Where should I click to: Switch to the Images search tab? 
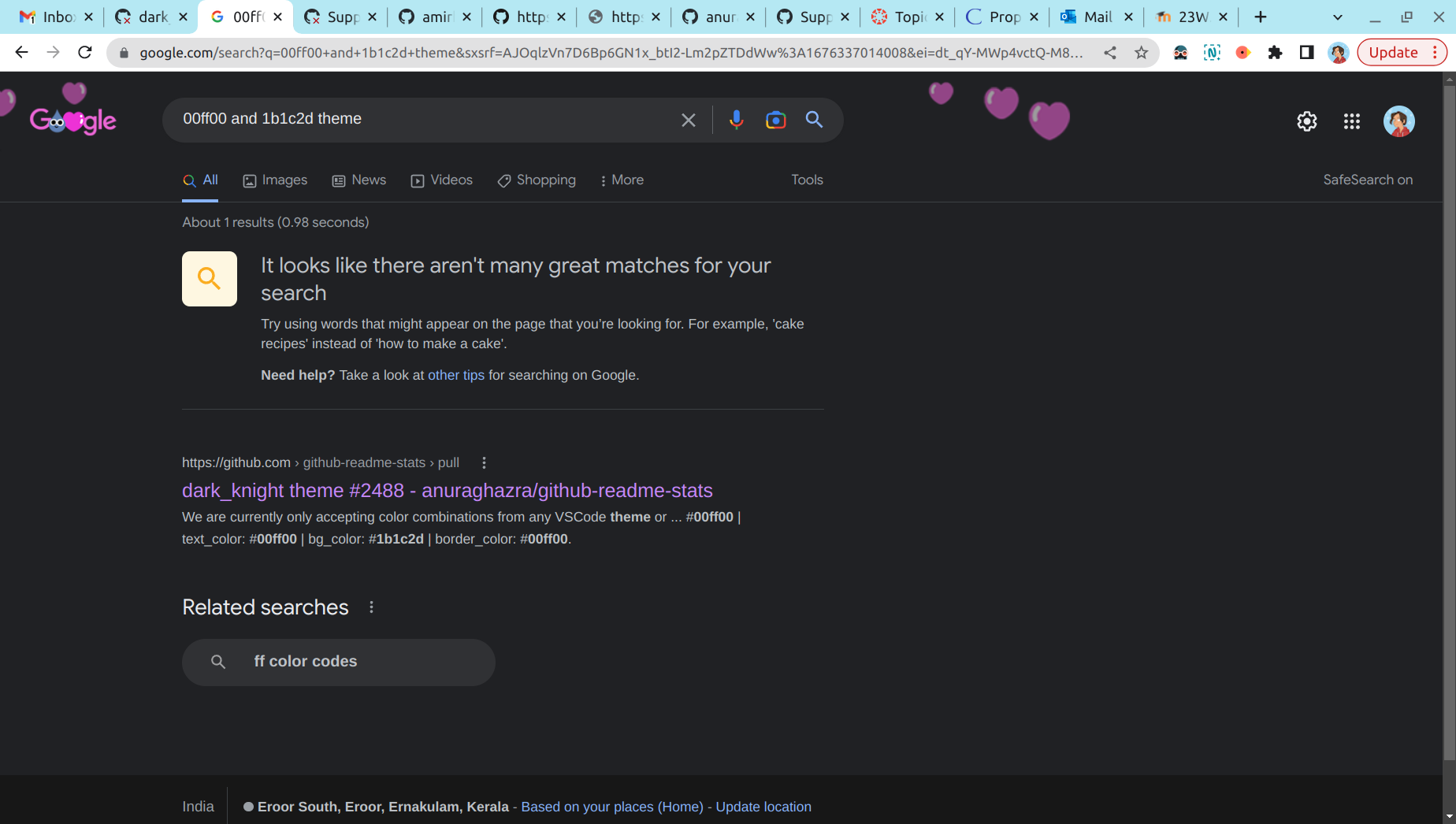point(275,180)
